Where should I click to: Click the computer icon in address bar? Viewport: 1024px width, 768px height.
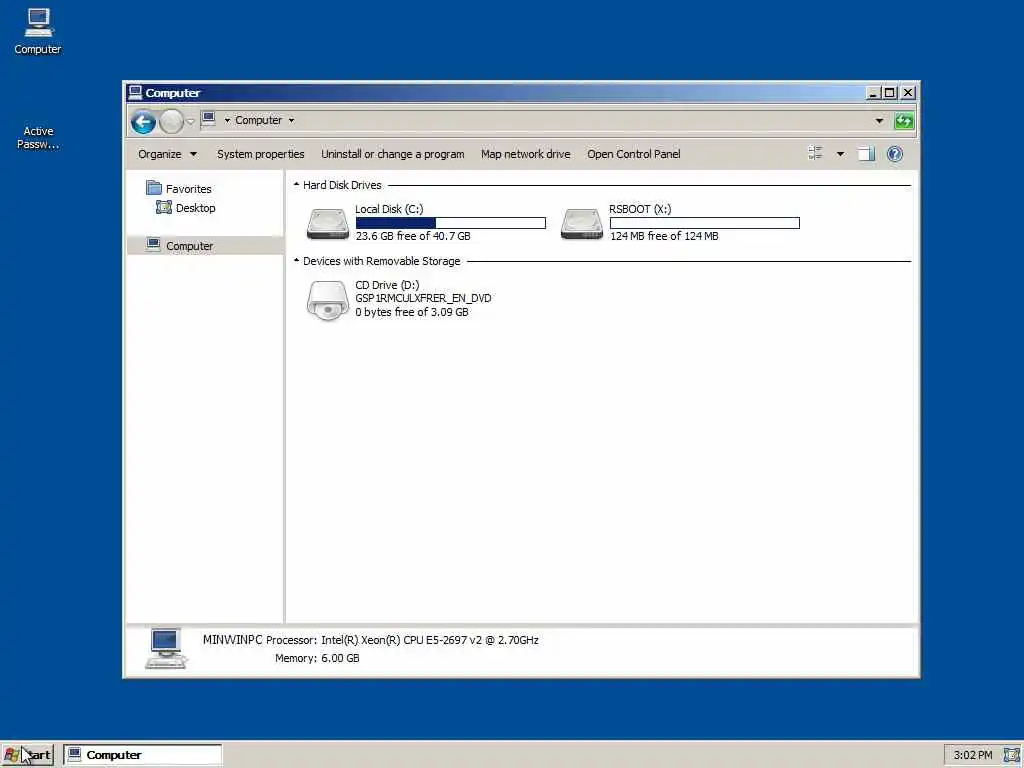point(208,119)
